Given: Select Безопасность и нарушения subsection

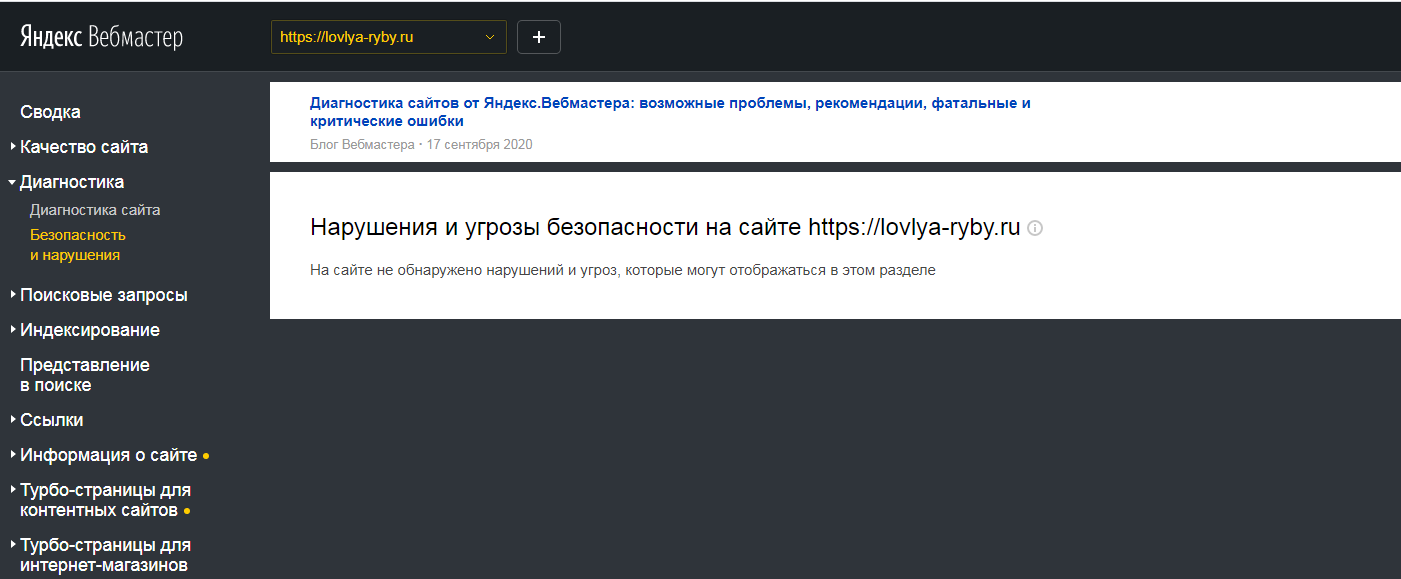Looking at the screenshot, I should [78, 245].
